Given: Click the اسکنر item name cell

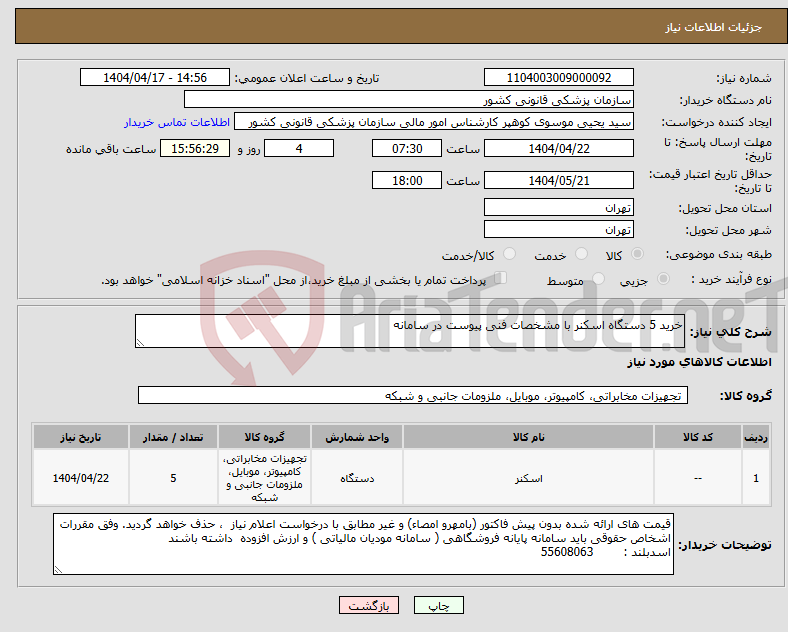Looking at the screenshot, I should (x=528, y=478).
